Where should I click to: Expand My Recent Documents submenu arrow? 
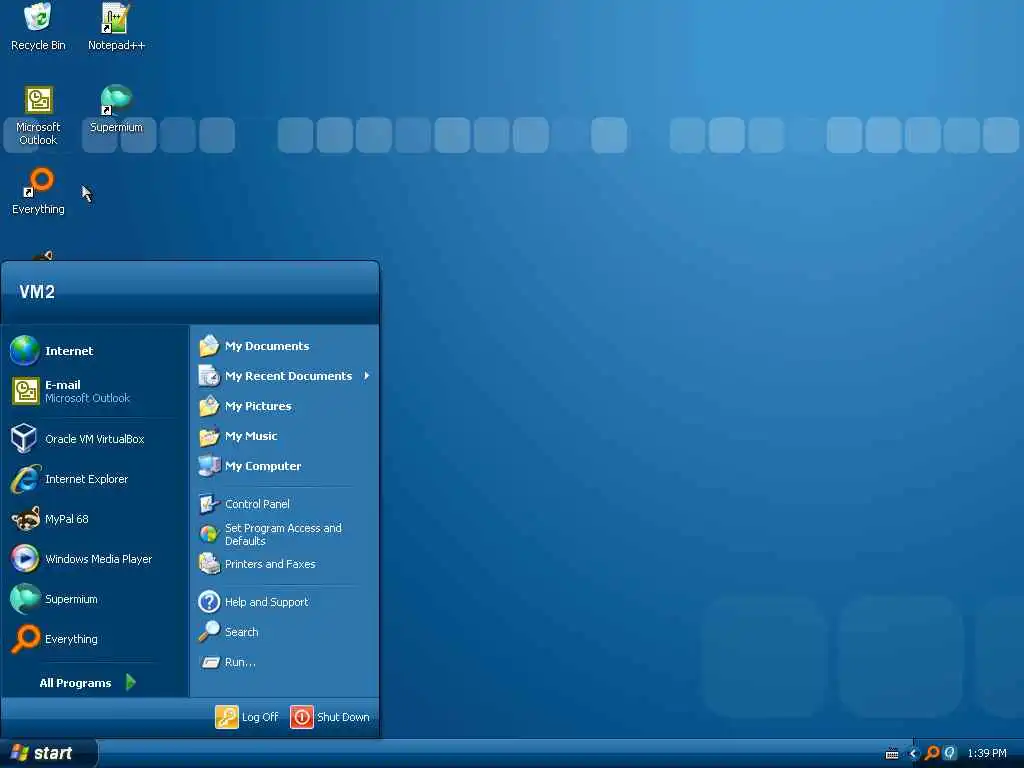click(x=367, y=376)
